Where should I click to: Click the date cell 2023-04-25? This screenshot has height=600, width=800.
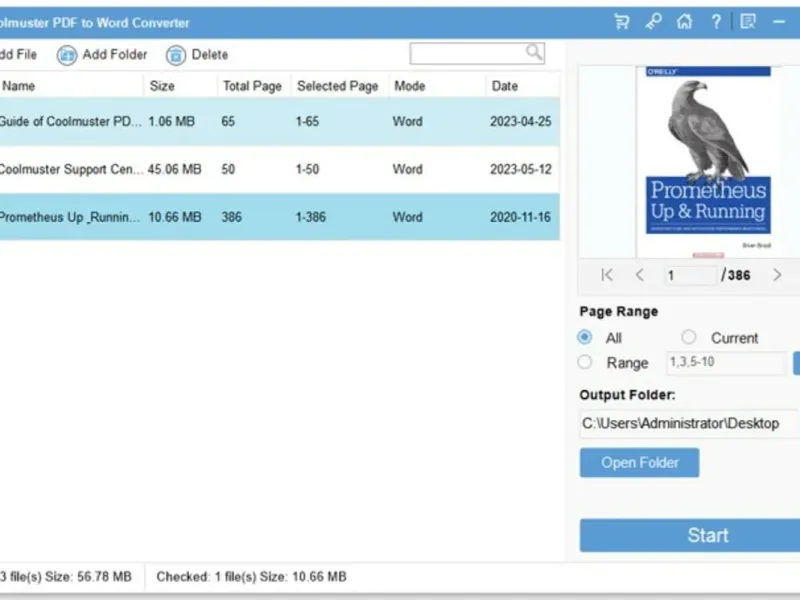(x=521, y=121)
